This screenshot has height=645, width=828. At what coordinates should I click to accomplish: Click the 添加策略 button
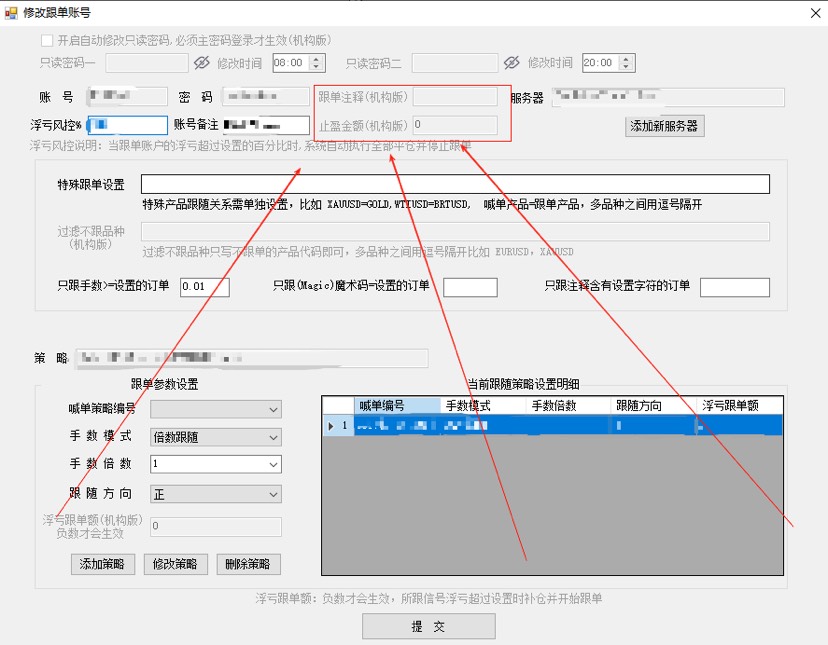click(103, 564)
